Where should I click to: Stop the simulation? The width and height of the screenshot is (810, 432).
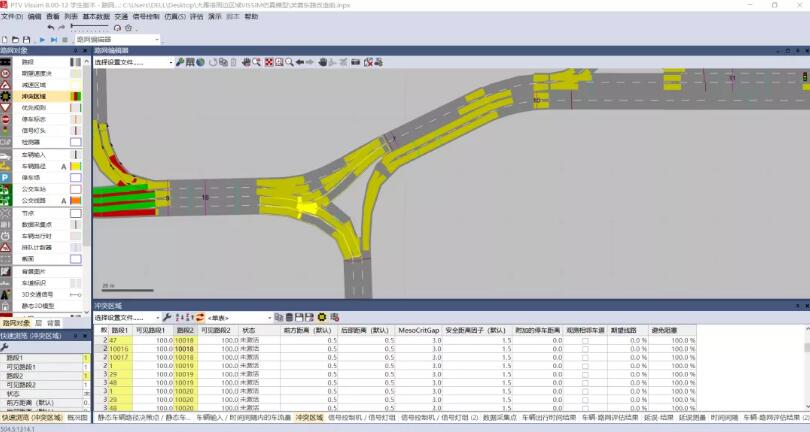[65, 40]
